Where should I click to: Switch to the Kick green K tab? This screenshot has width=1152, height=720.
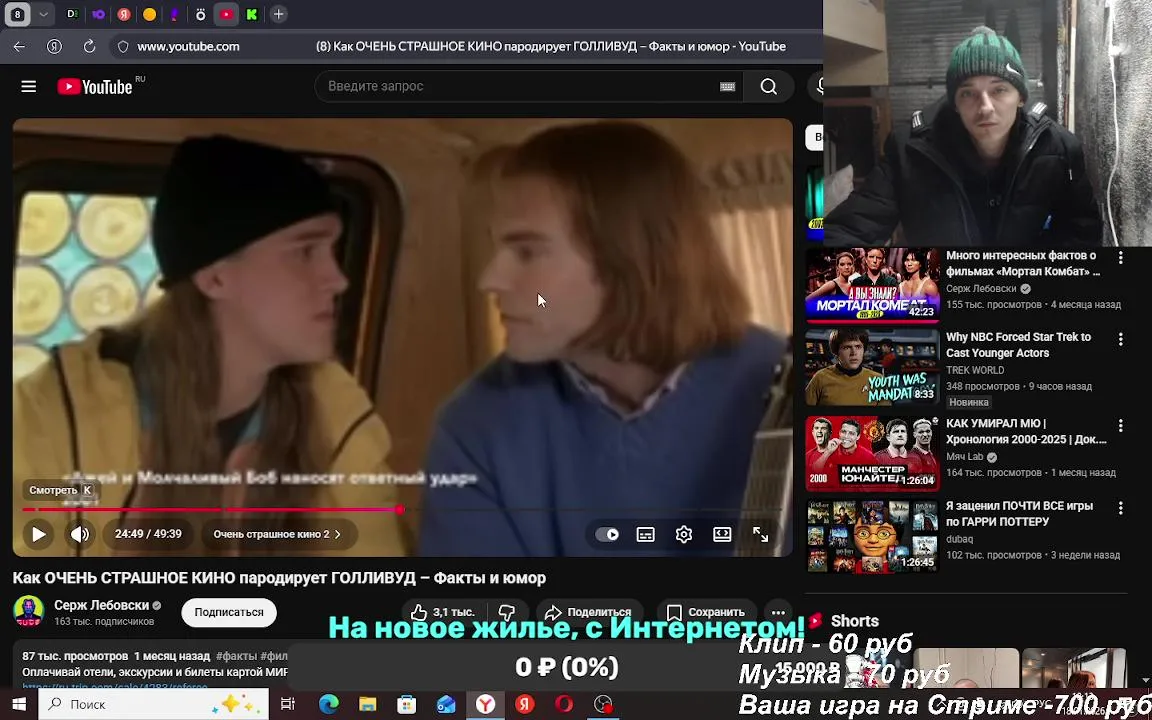pos(252,14)
